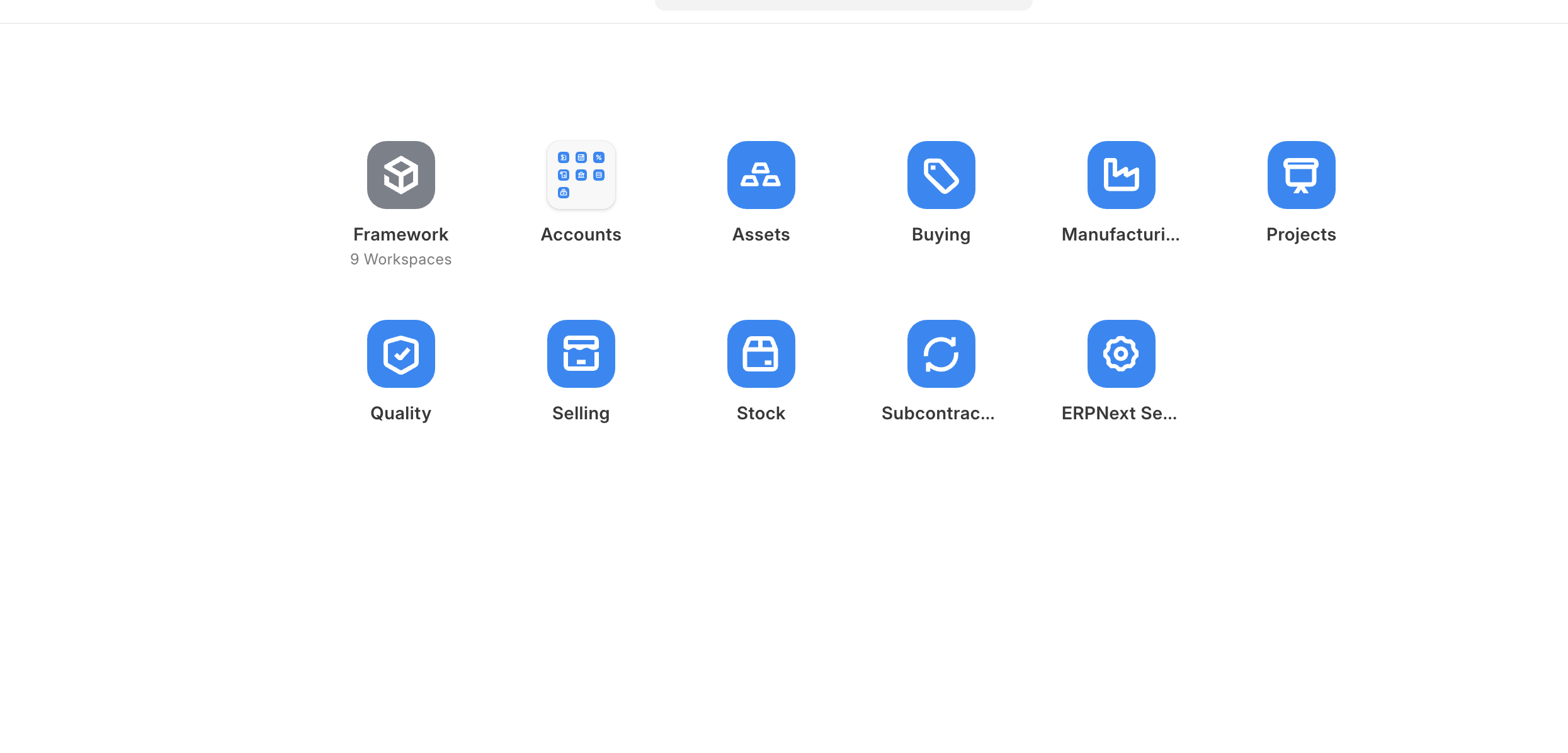The height and width of the screenshot is (753, 1568).
Task: Open the Manufacturing factory icon
Action: pos(1121,175)
